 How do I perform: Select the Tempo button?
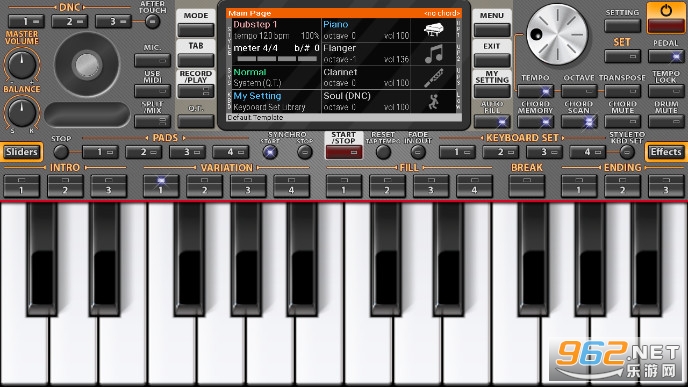point(535,91)
